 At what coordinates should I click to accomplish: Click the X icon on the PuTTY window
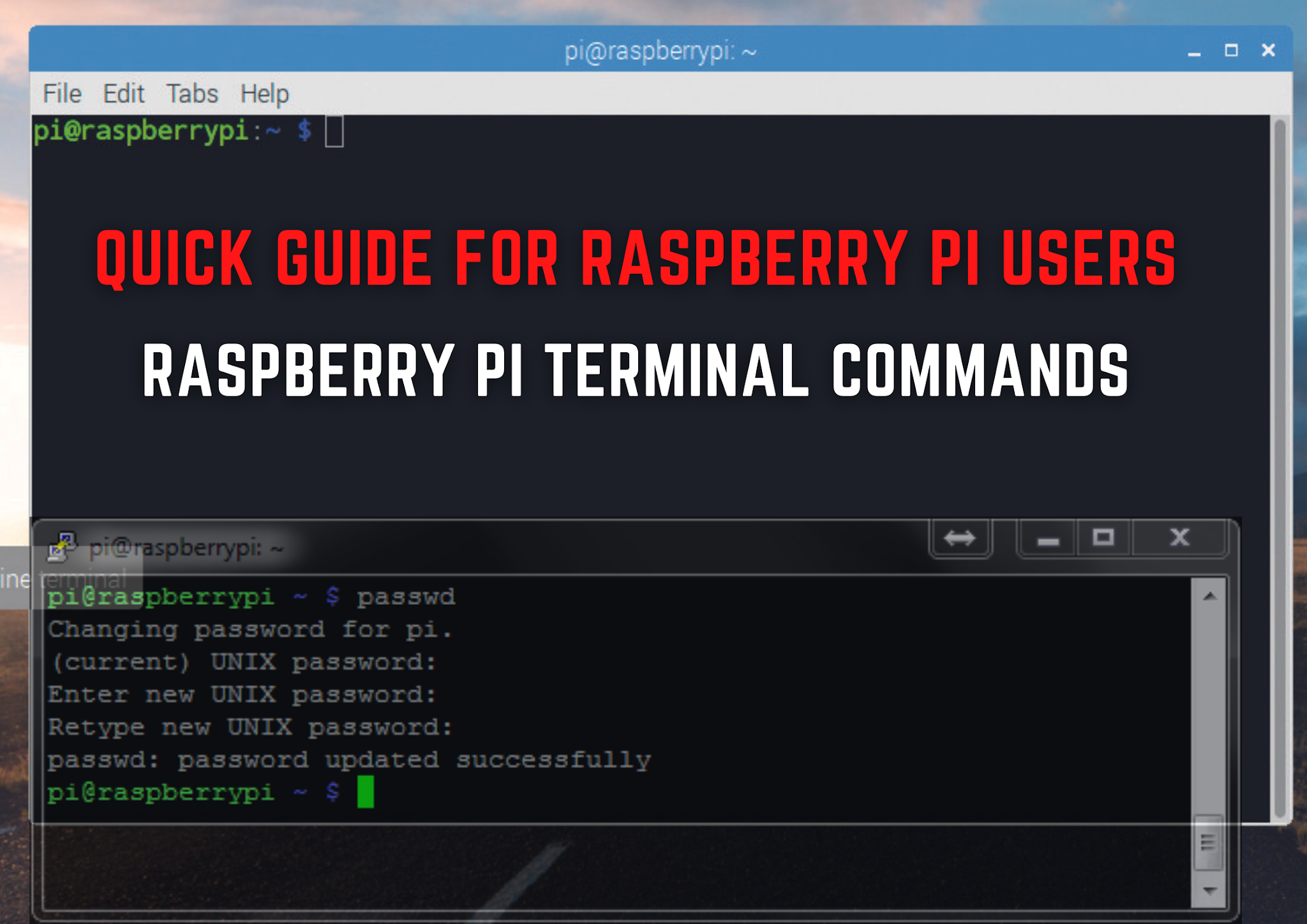pyautogui.click(x=1179, y=538)
